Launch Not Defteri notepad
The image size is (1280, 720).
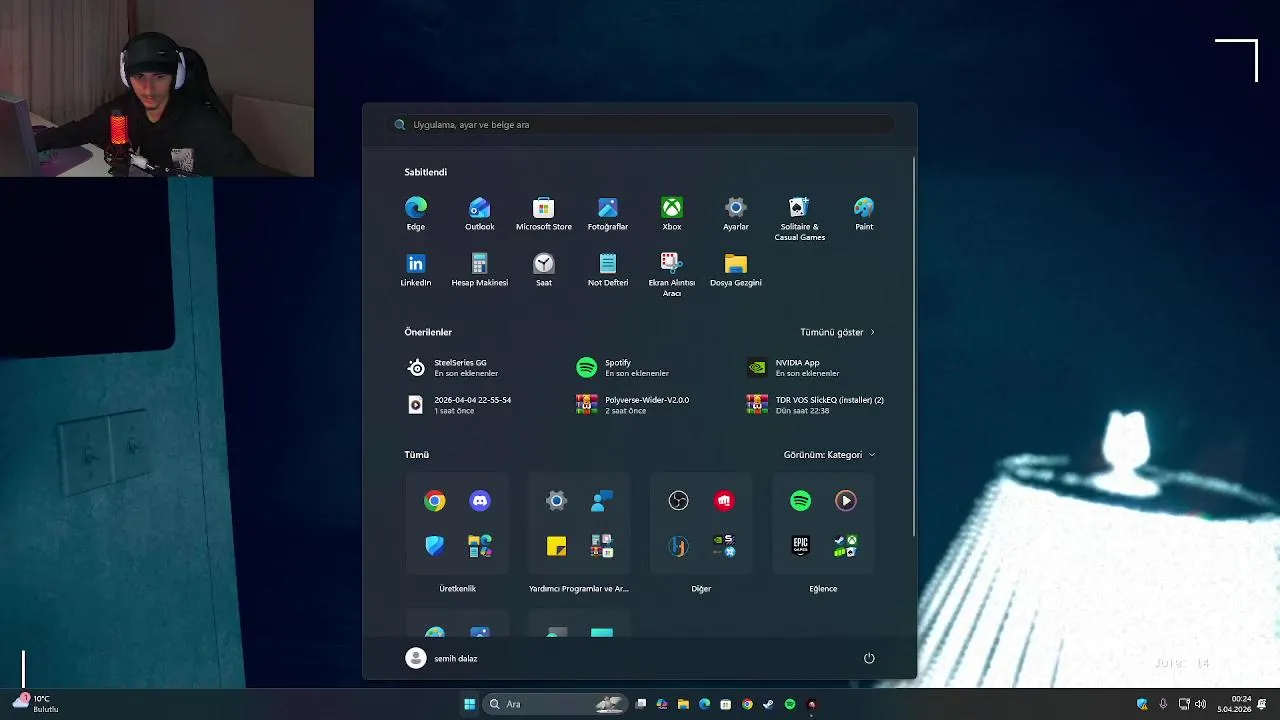click(608, 270)
